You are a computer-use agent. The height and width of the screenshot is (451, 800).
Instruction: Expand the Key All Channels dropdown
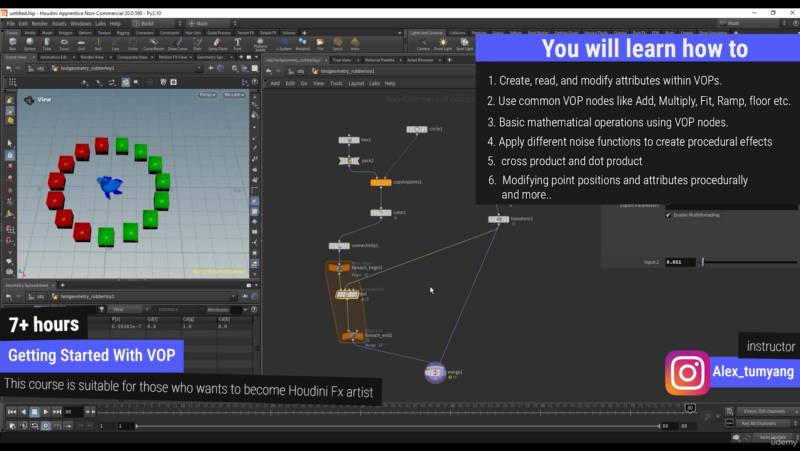[x=767, y=423]
